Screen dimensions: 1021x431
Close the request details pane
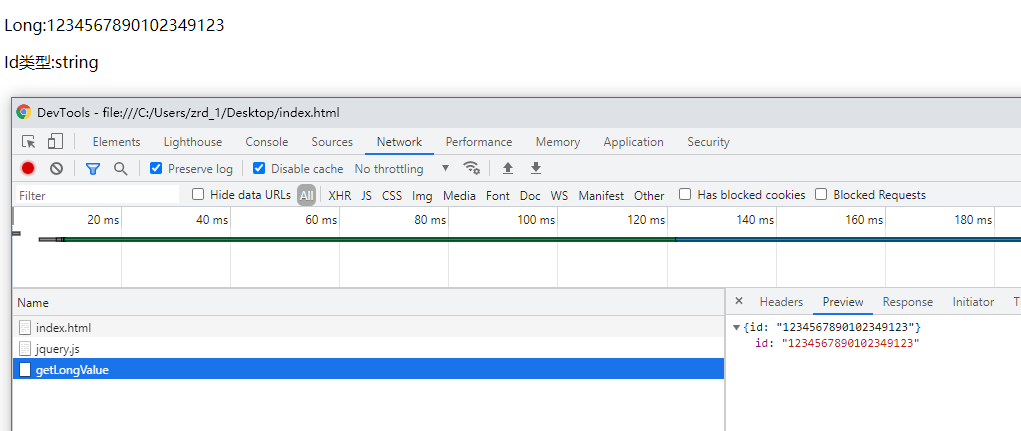tap(739, 301)
